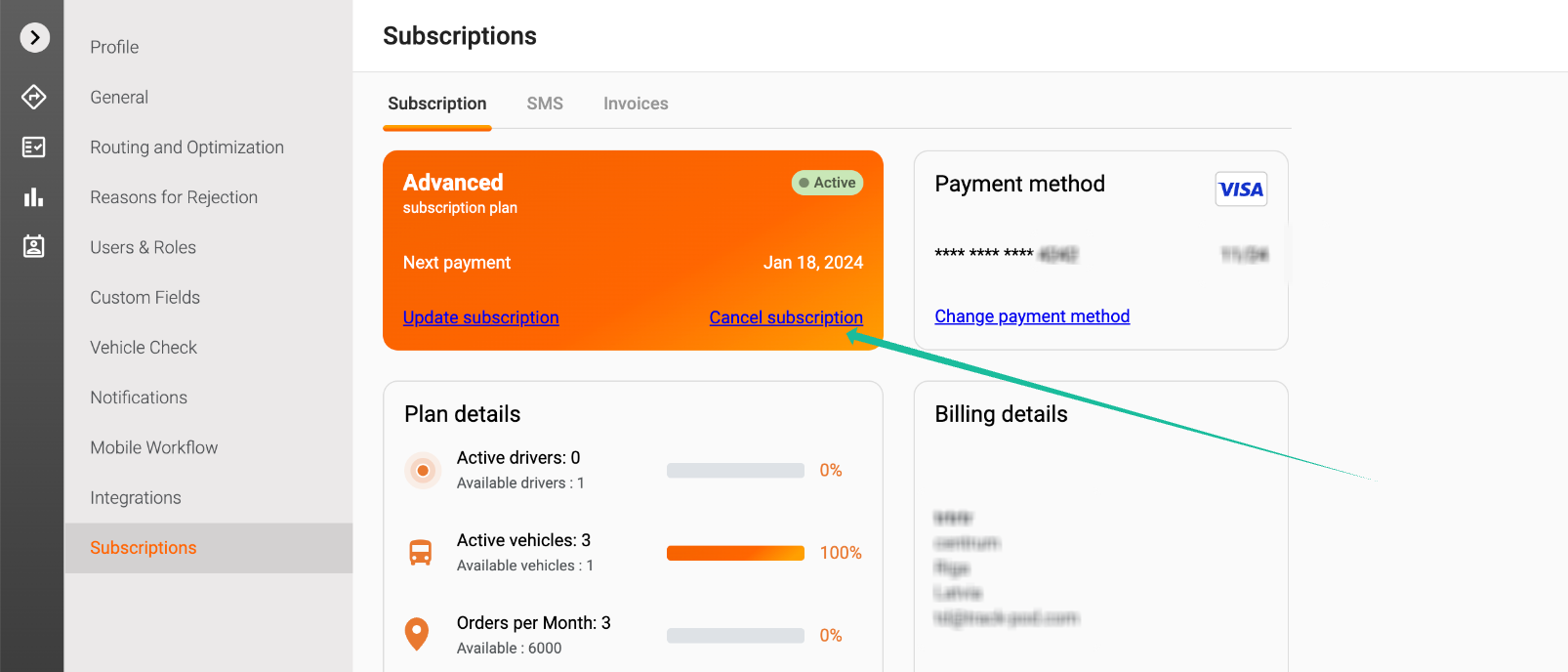Open the routing directions icon in sidebar

click(34, 97)
